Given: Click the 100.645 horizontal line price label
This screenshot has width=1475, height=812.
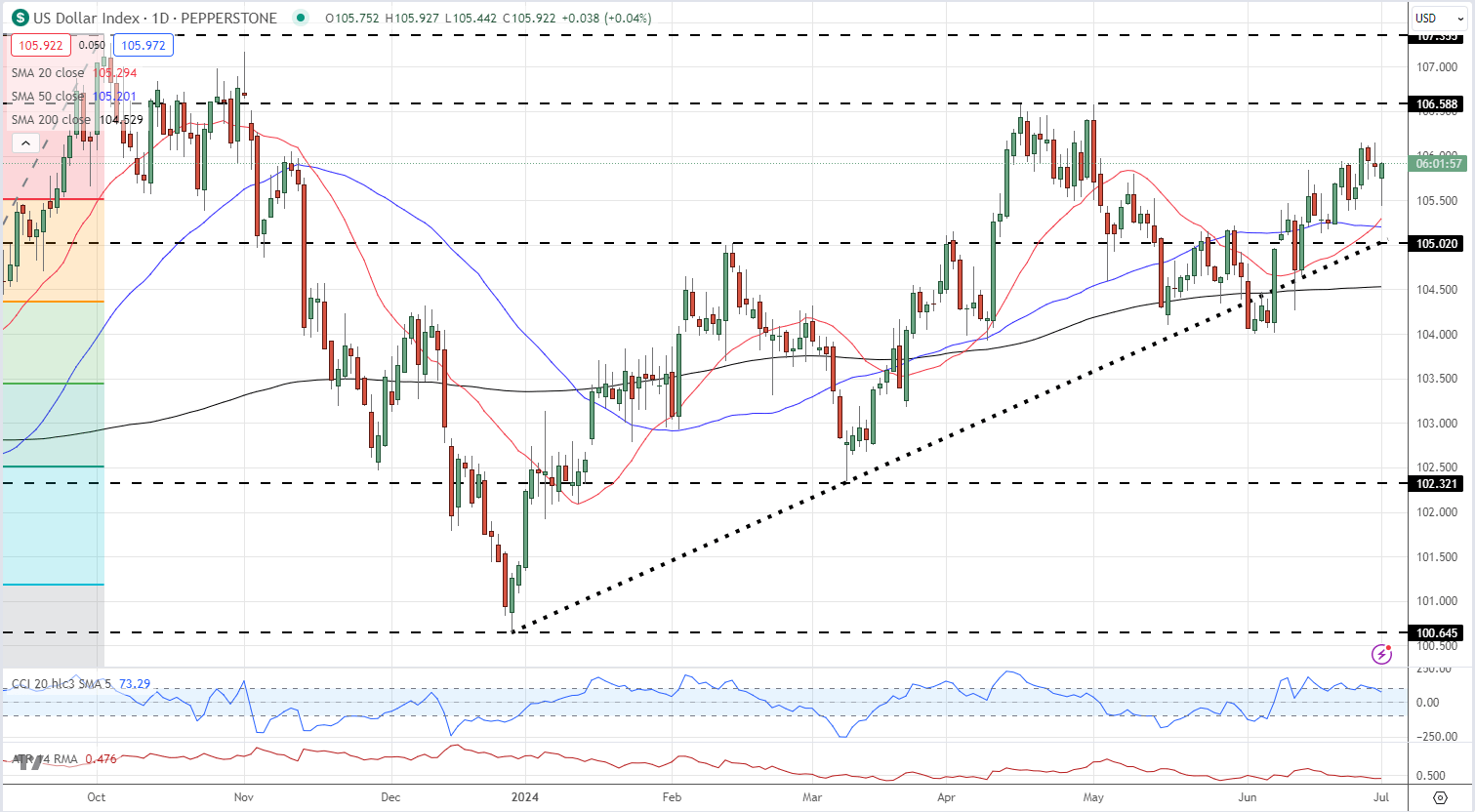Looking at the screenshot, I should [x=1437, y=632].
